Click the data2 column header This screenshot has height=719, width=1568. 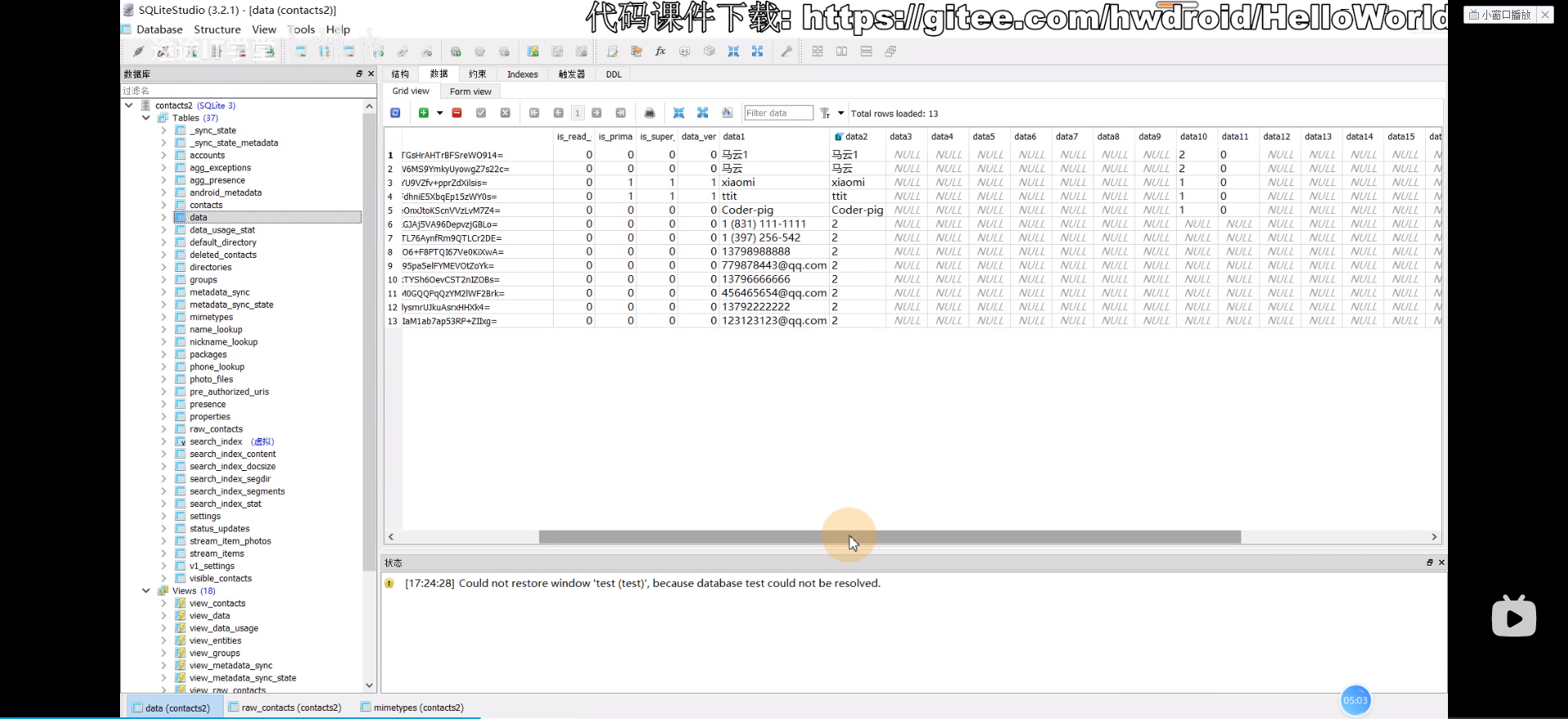coord(856,136)
